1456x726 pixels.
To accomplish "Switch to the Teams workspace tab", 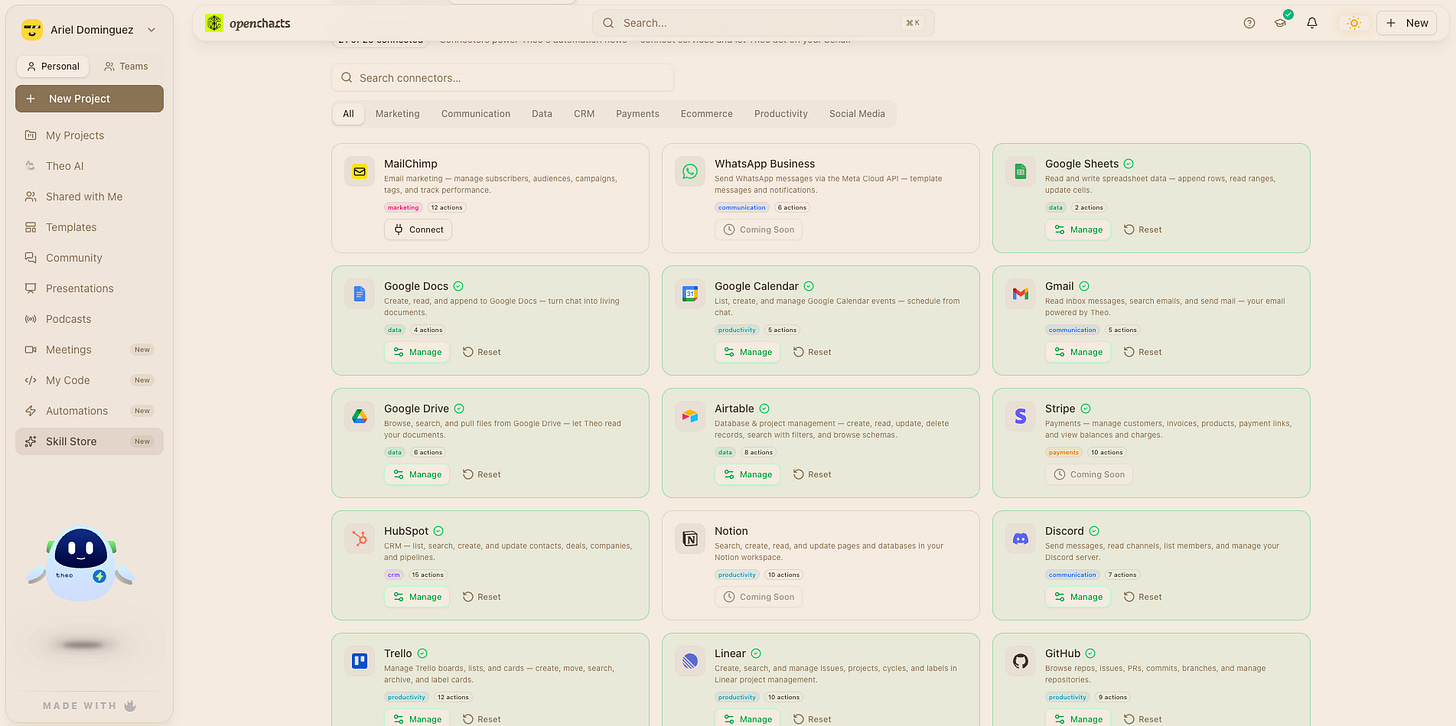I will pos(126,66).
